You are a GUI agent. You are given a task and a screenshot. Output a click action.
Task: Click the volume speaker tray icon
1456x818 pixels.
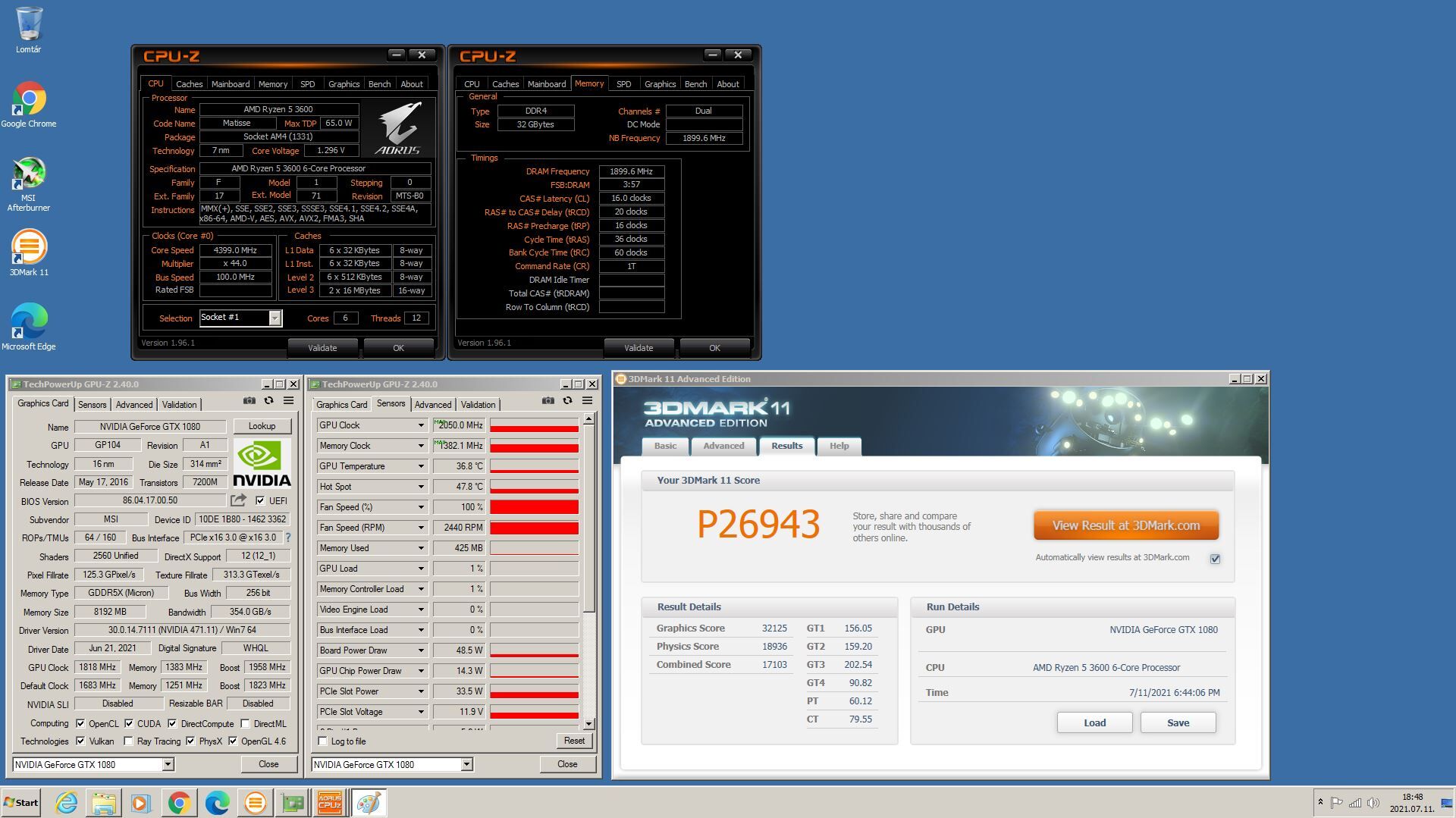pos(1373,802)
